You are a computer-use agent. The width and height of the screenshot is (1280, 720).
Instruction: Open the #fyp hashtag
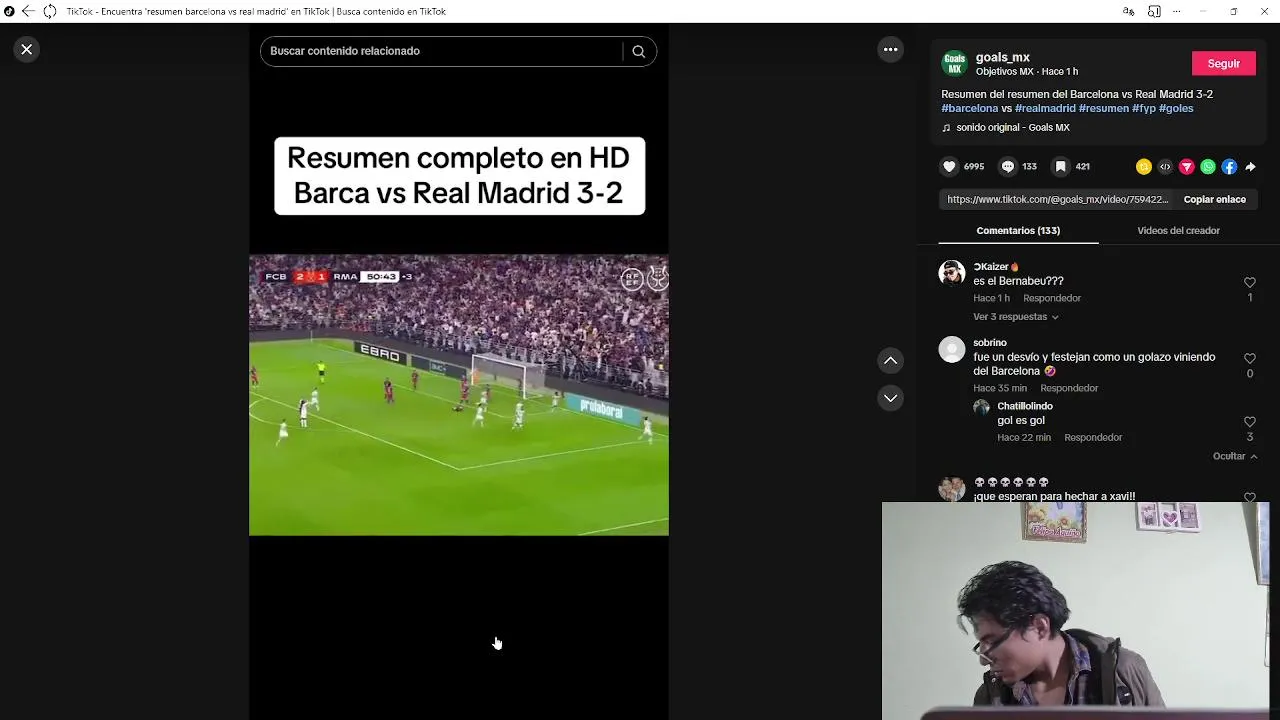pos(1143,108)
